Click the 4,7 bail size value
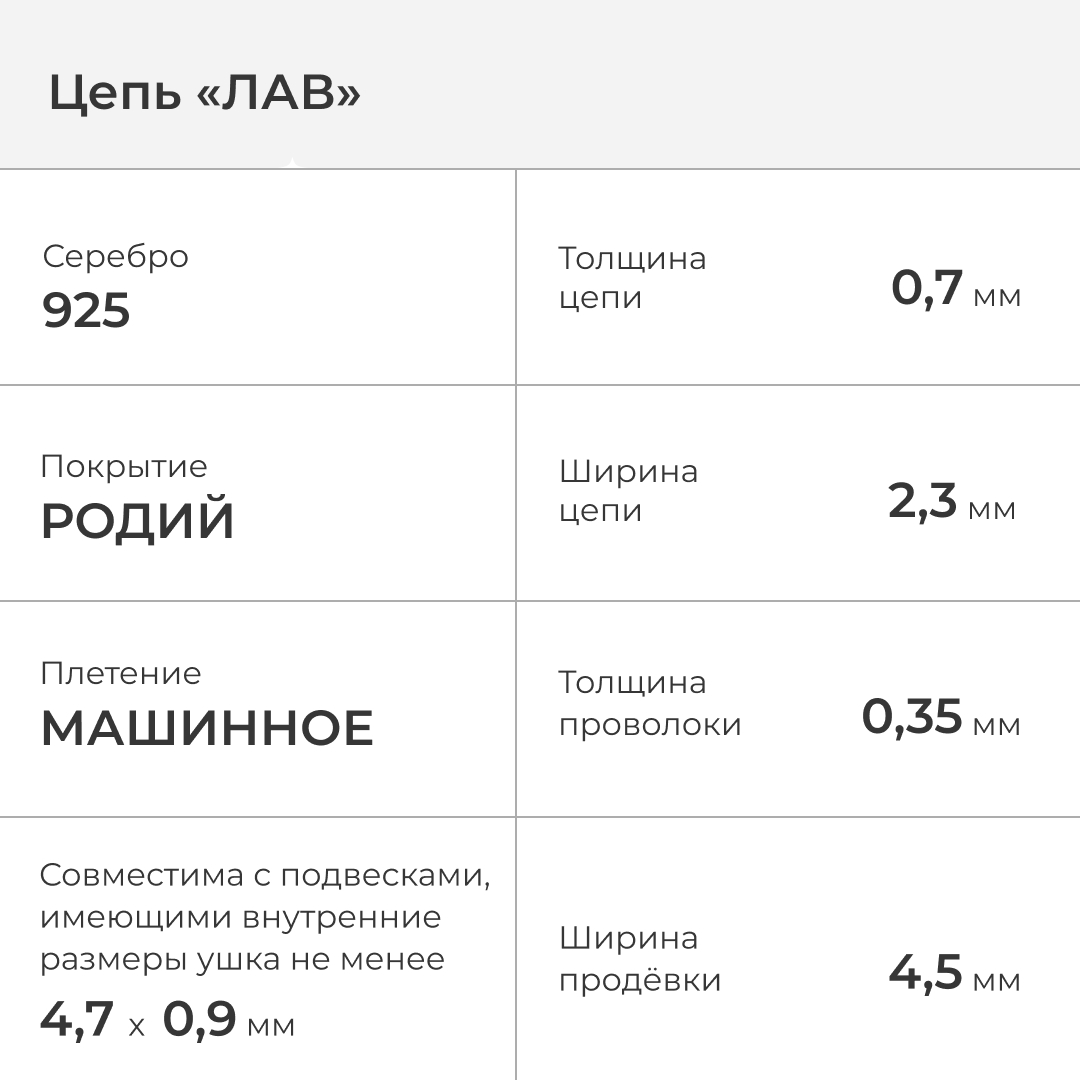This screenshot has height=1080, width=1080. 77,1020
